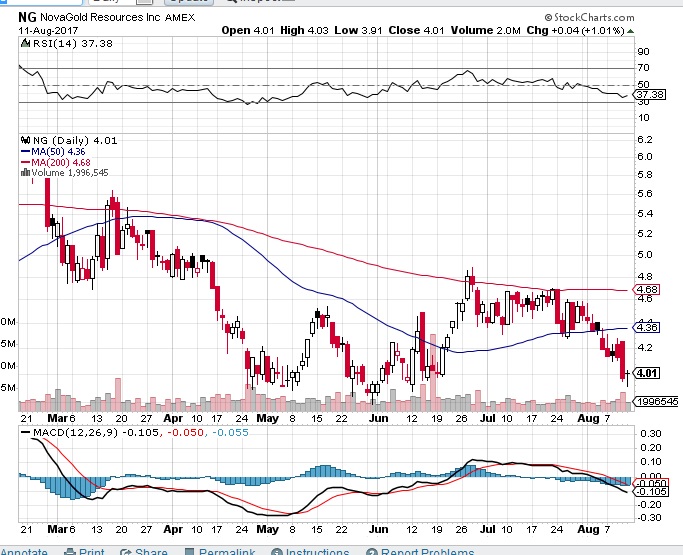Click the 90 RSI axis label
Viewport: 683px width, 555px height.
[x=643, y=51]
